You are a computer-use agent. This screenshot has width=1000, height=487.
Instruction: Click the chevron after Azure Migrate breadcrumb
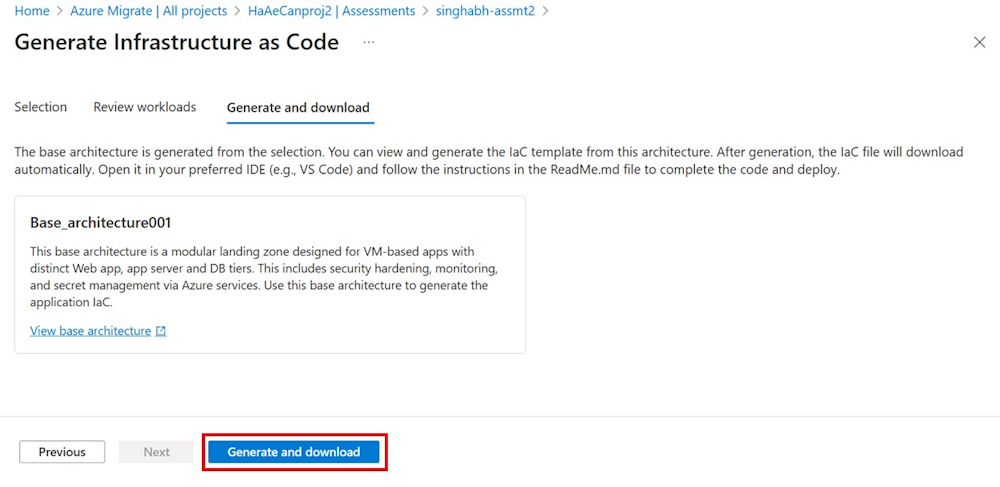click(x=237, y=11)
